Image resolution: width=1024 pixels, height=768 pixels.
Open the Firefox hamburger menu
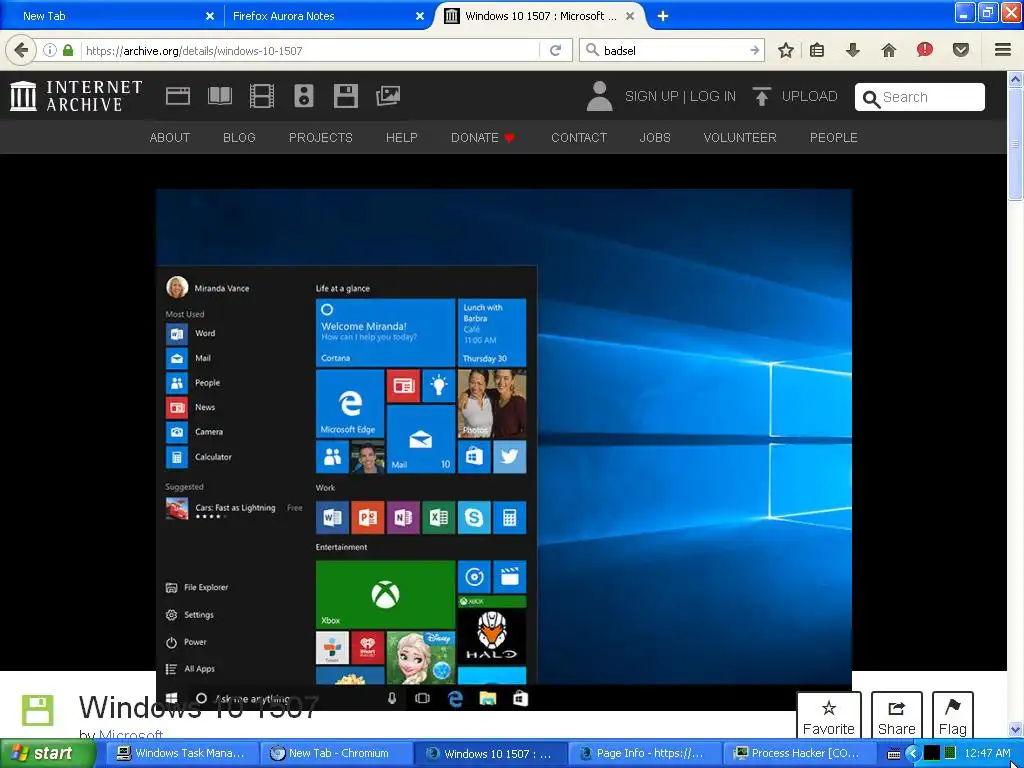pyautogui.click(x=1002, y=50)
